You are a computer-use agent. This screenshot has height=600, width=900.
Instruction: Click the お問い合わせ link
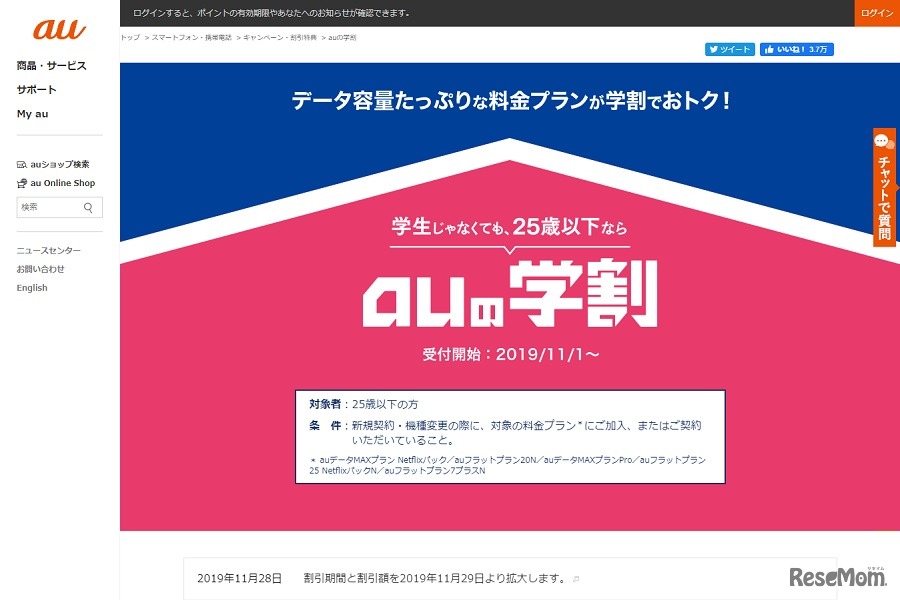pos(40,269)
